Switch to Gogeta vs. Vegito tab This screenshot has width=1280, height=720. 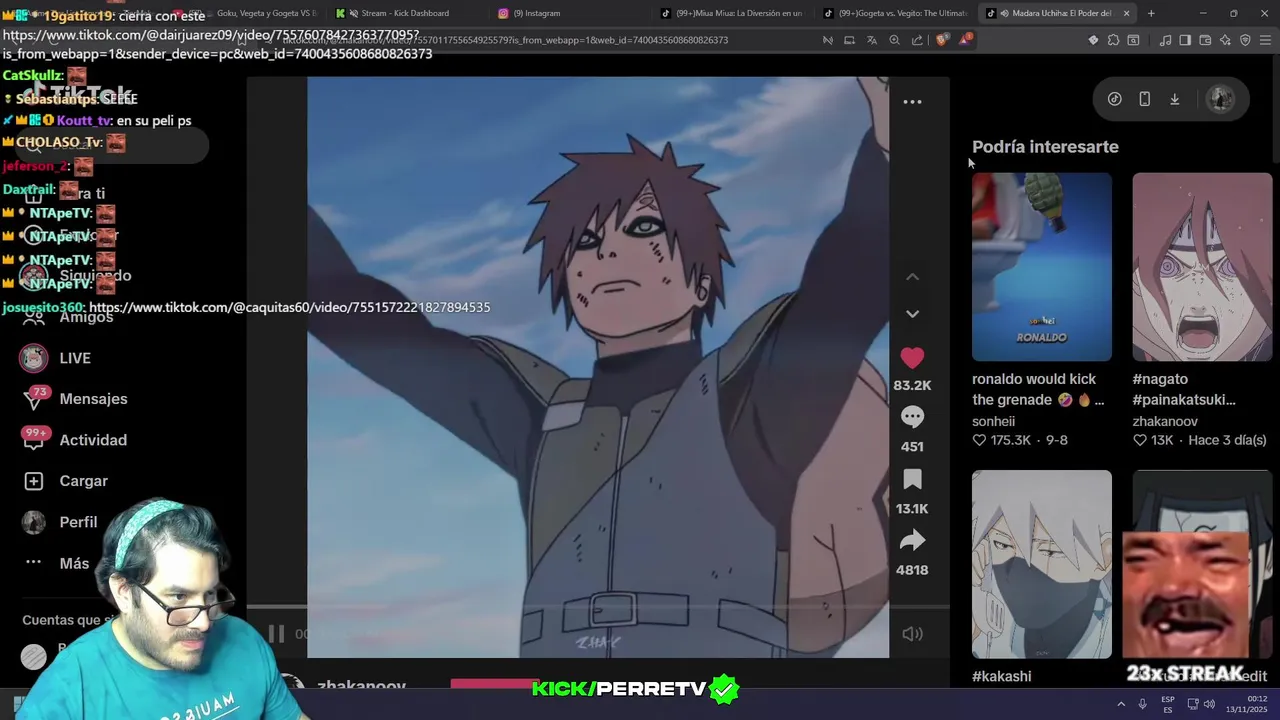895,13
